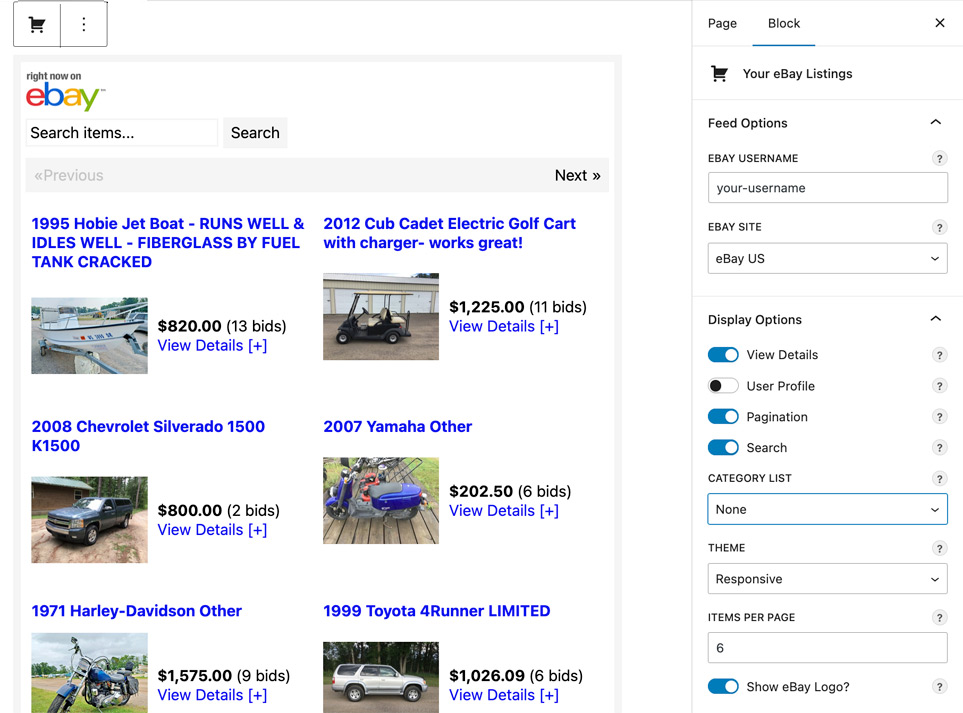Viewport: 963px width, 713px height.
Task: Click help icon beside Category List
Action: [x=939, y=479]
